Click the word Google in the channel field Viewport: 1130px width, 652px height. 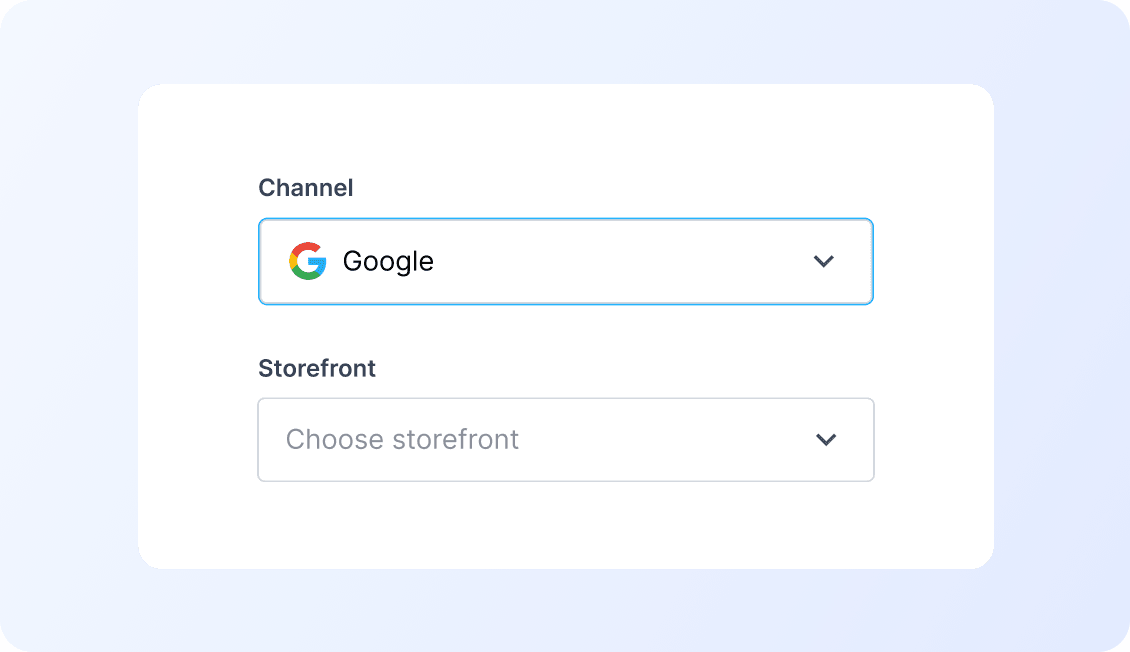click(x=388, y=261)
